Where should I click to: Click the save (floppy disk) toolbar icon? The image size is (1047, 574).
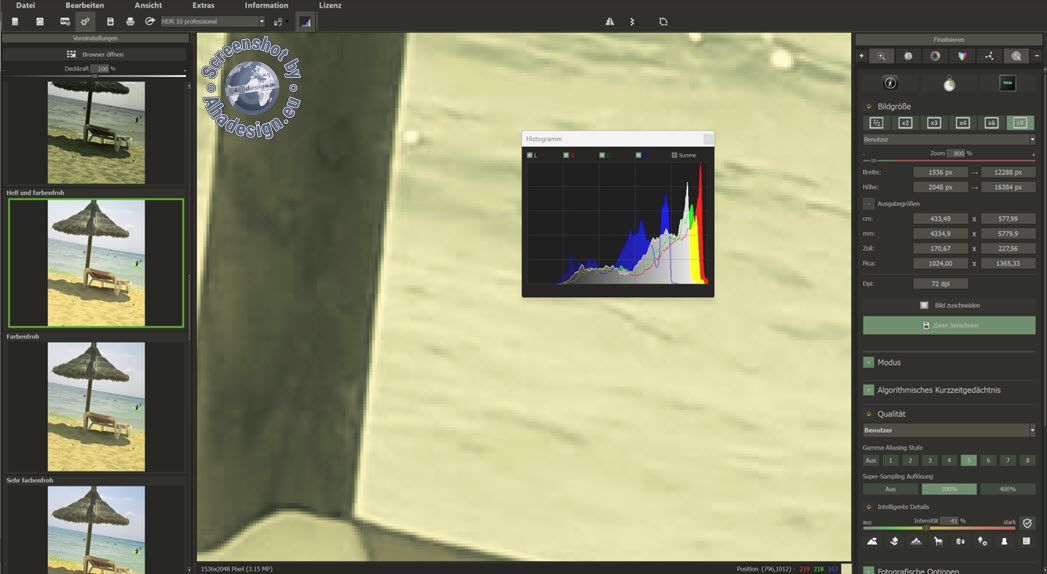pos(110,21)
